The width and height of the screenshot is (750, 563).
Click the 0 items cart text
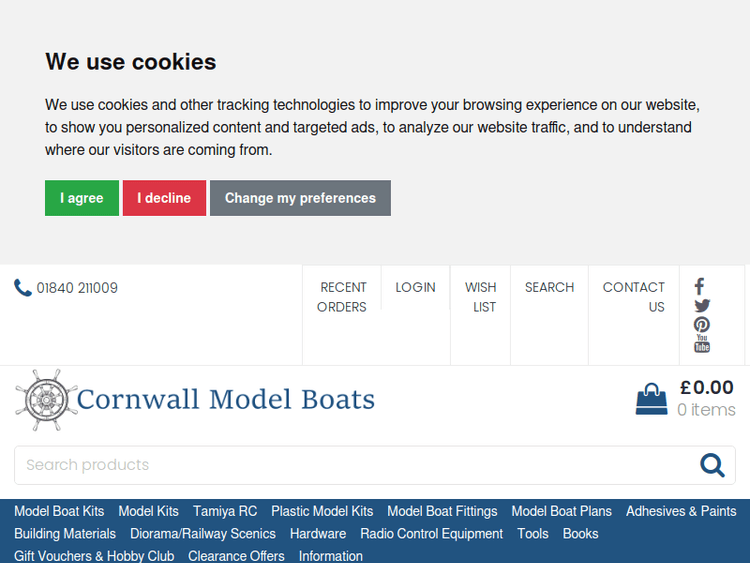pyautogui.click(x=706, y=410)
